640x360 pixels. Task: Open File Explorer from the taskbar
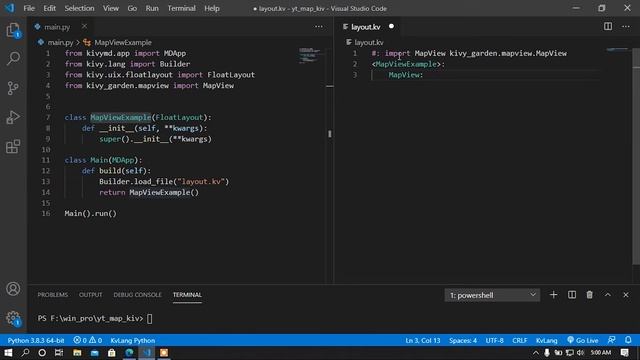pyautogui.click(x=77, y=353)
